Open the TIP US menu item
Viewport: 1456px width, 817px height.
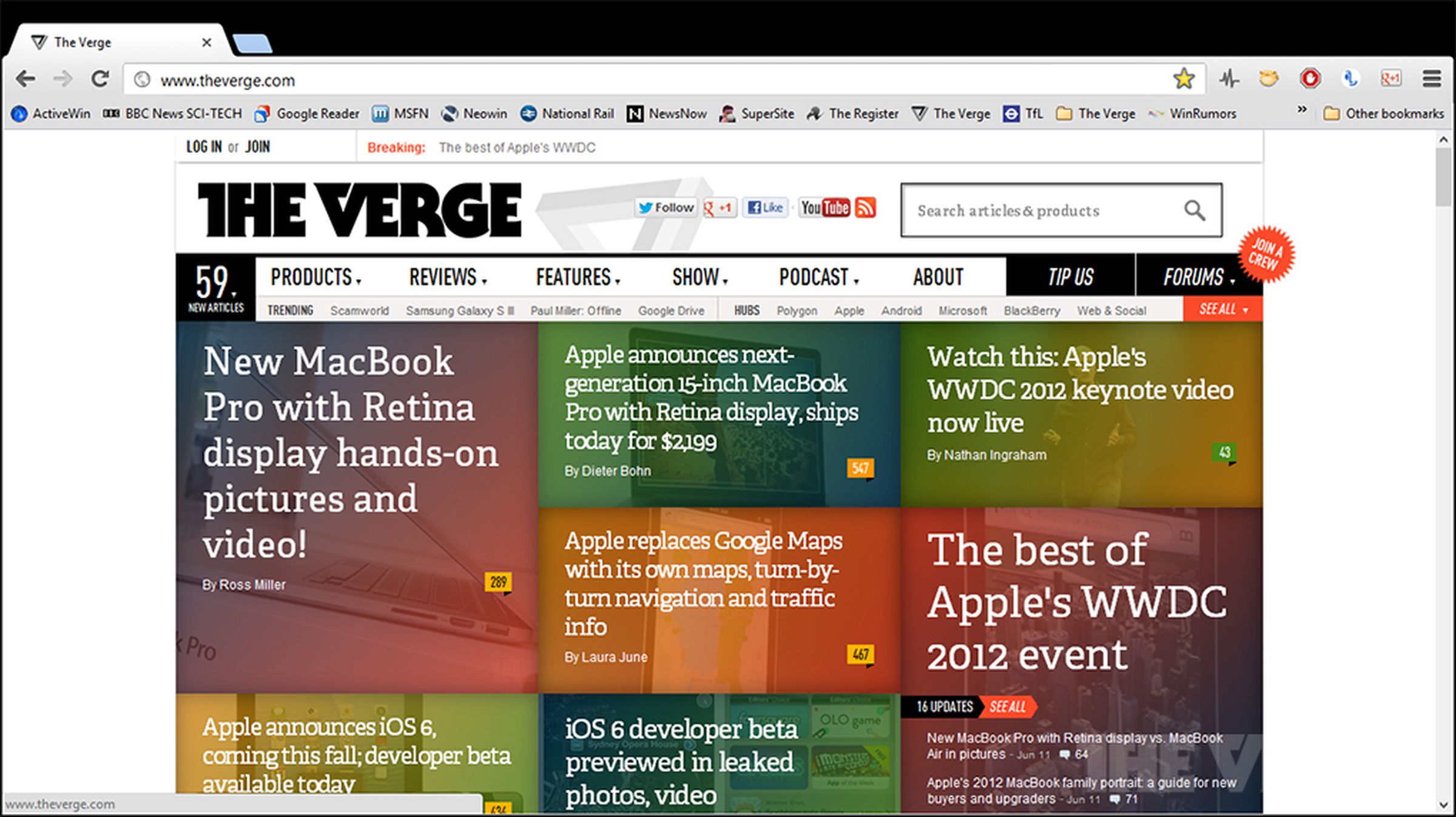1071,277
